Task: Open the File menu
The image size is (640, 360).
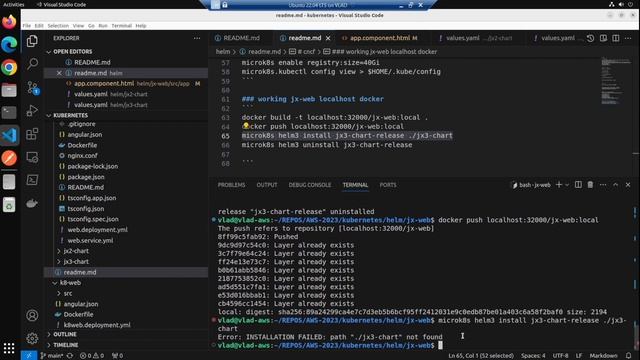Action: tap(27, 26)
